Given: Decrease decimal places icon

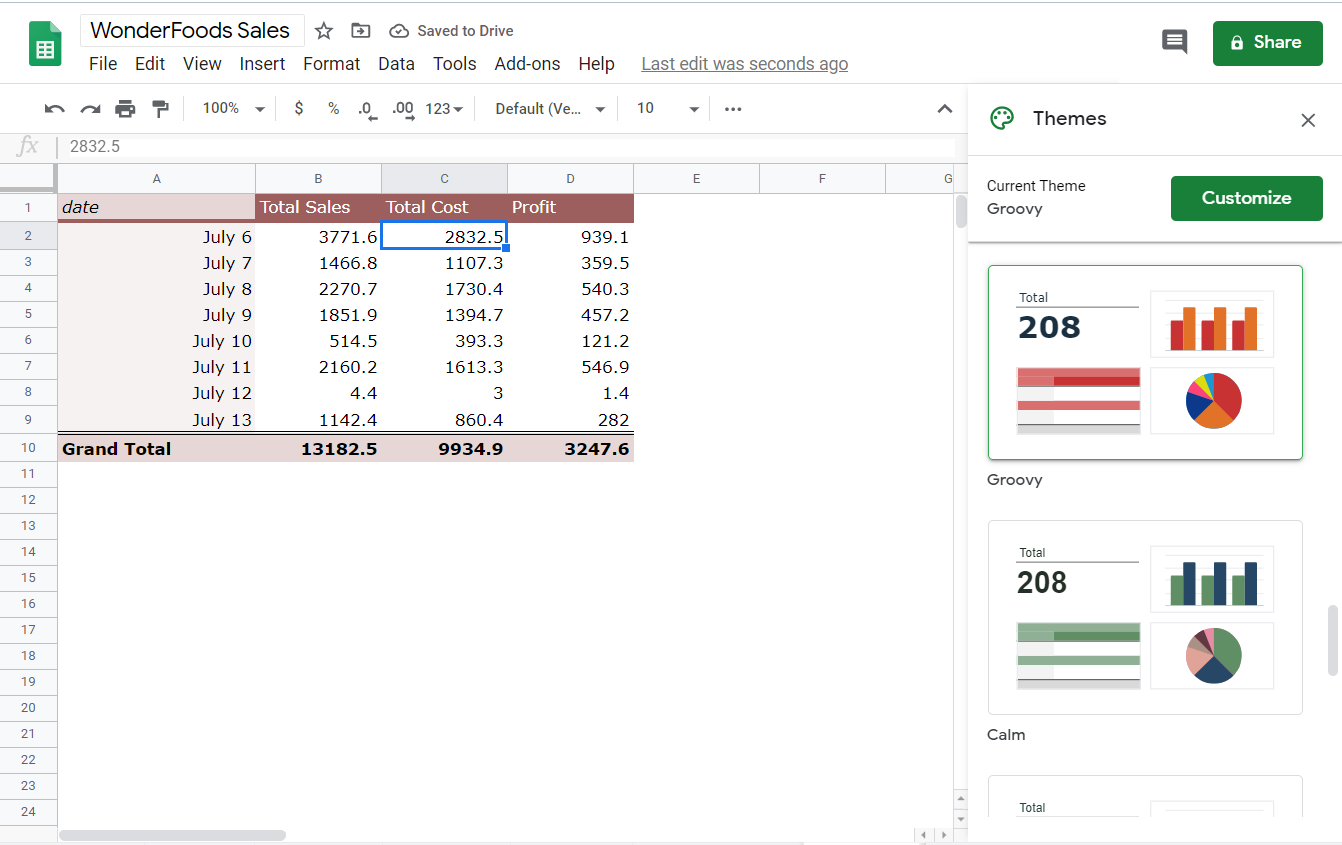Looking at the screenshot, I should pyautogui.click(x=367, y=108).
